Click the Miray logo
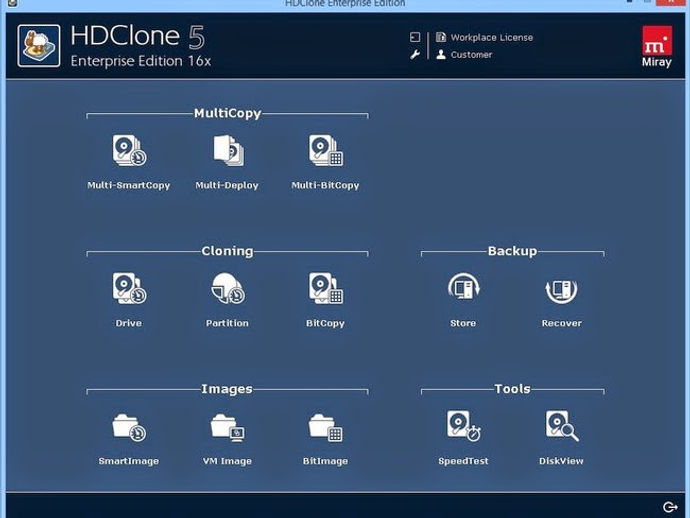 [657, 47]
